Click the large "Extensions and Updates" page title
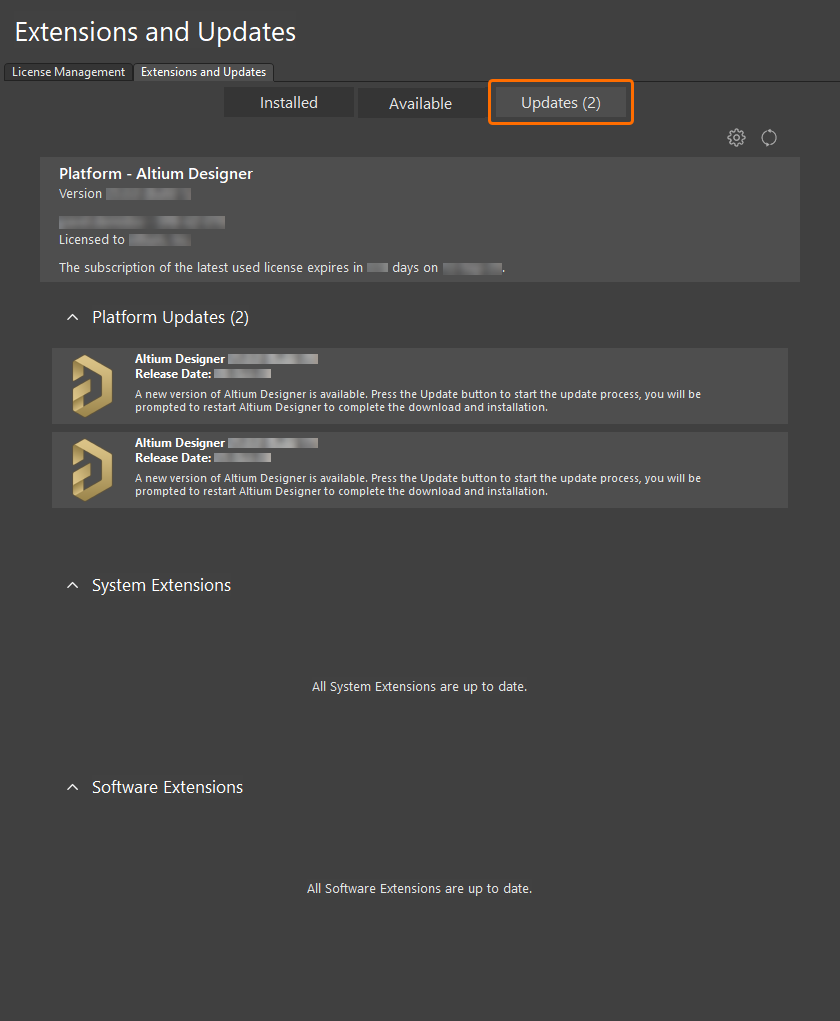The height and width of the screenshot is (1021, 840). pyautogui.click(x=155, y=32)
